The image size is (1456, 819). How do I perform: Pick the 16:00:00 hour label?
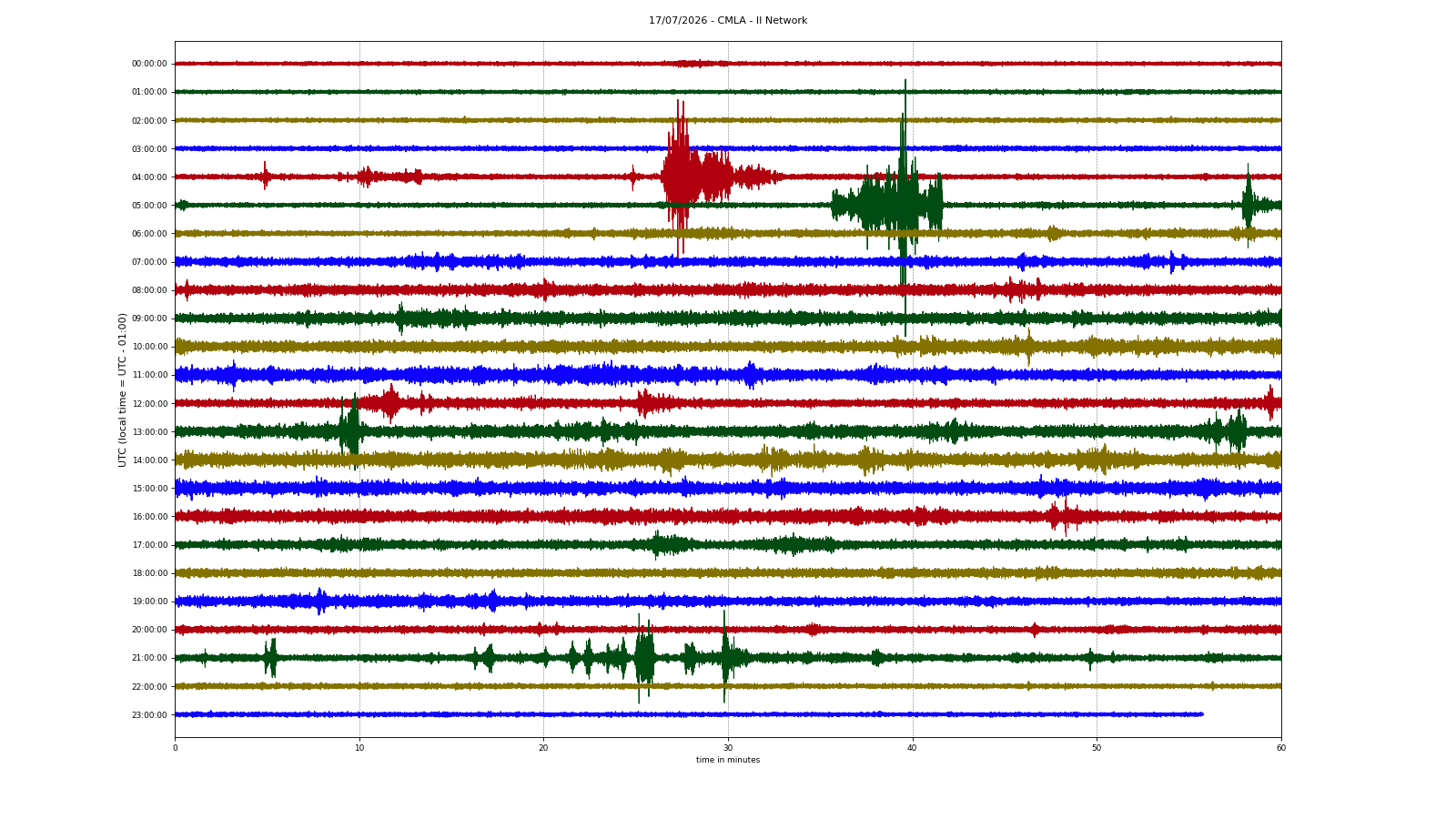click(x=149, y=516)
